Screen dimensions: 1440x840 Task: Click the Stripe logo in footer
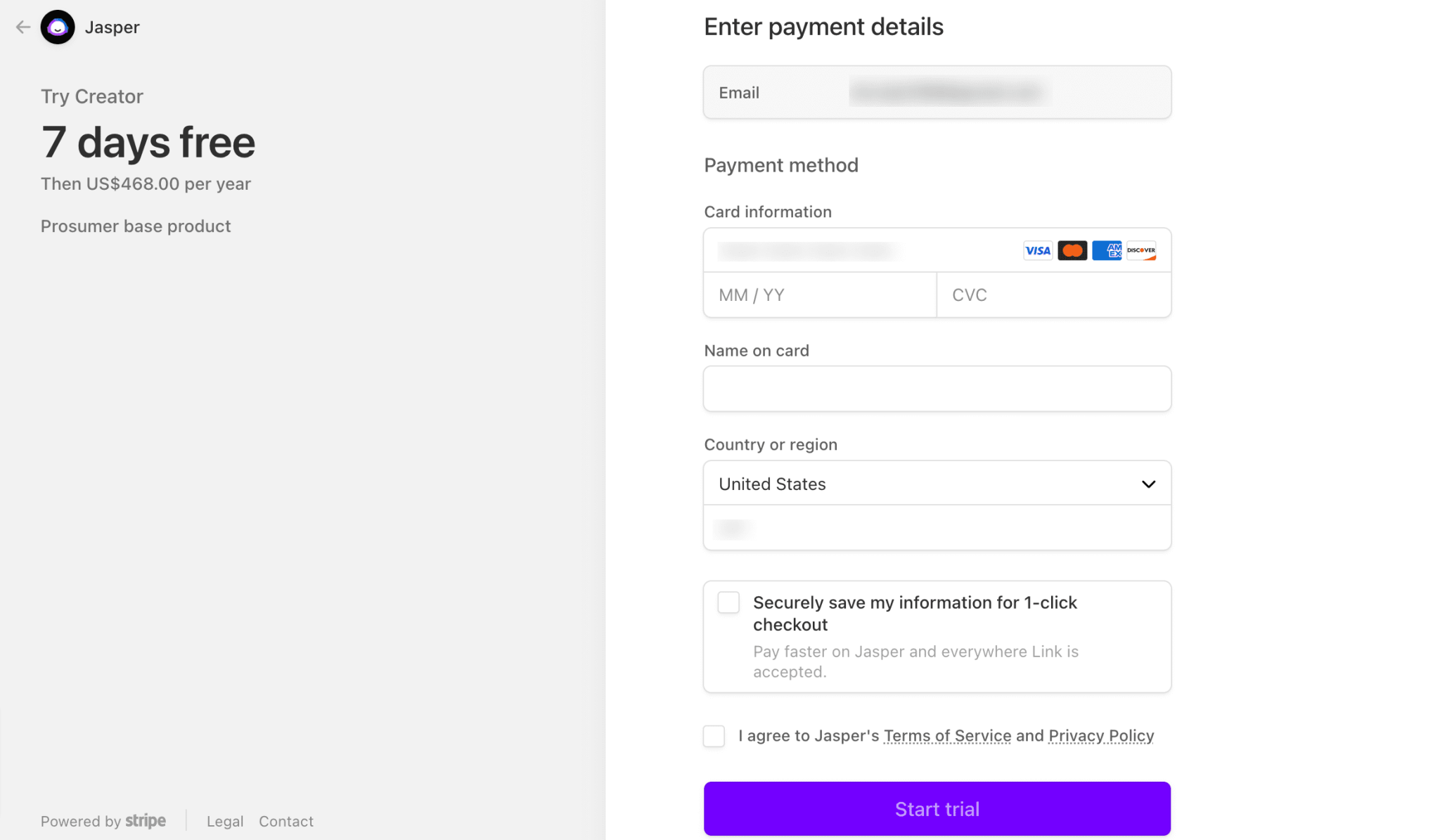[146, 821]
